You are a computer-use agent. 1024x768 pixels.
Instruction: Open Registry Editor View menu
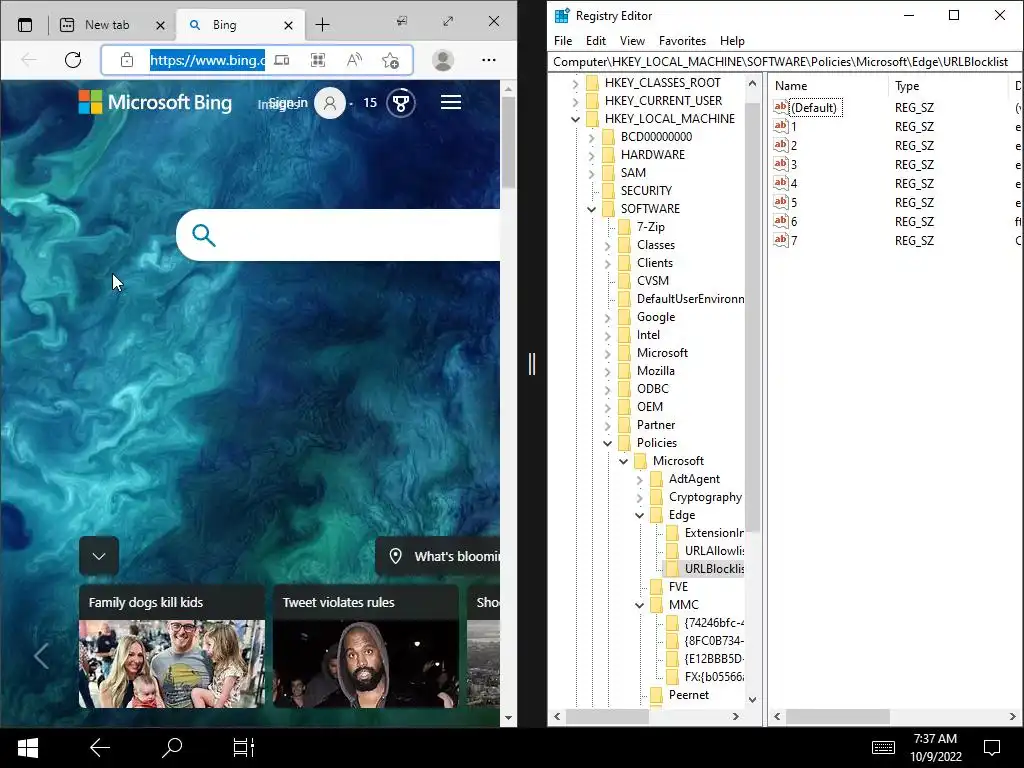(x=632, y=40)
